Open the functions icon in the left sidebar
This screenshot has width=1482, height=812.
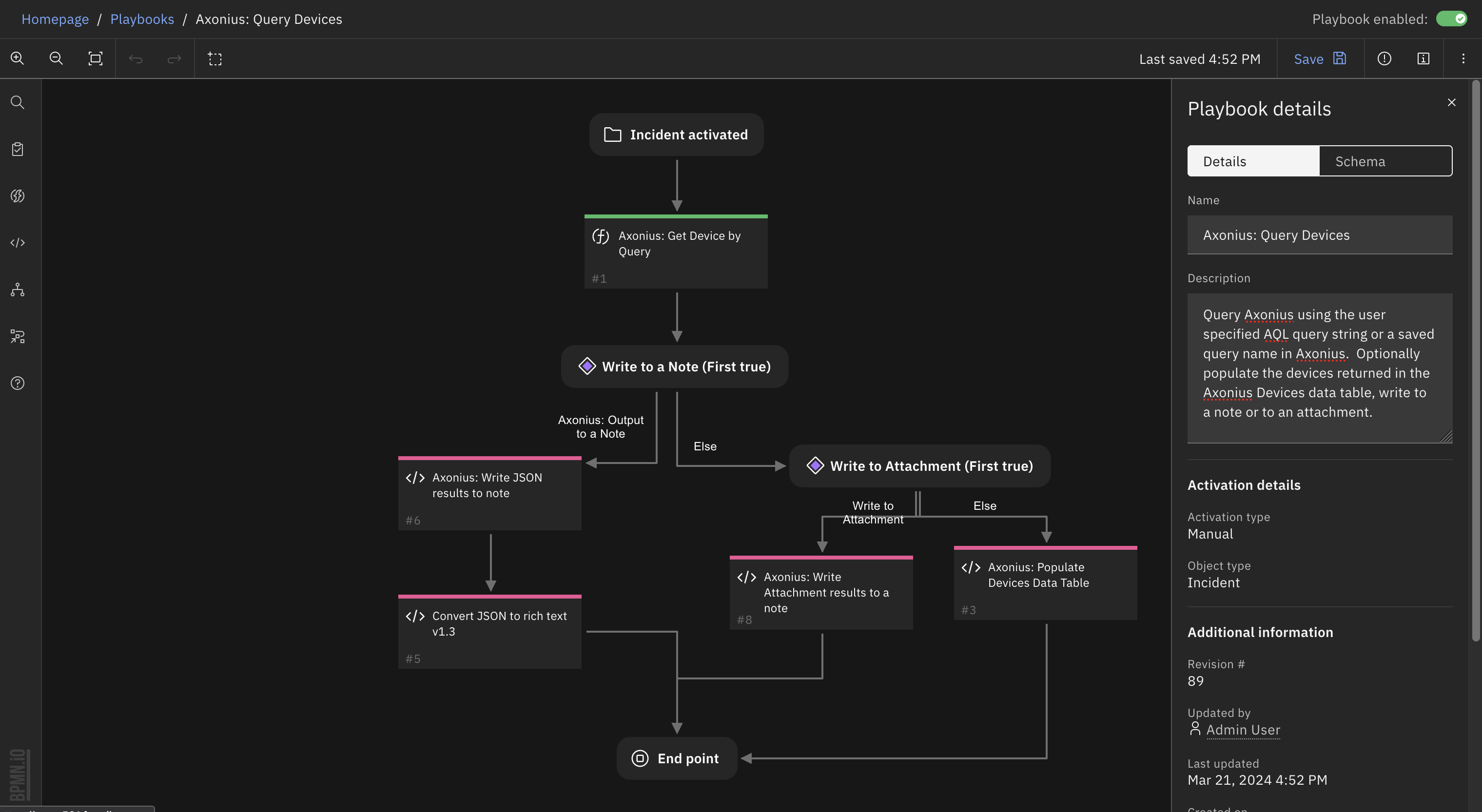coord(17,196)
